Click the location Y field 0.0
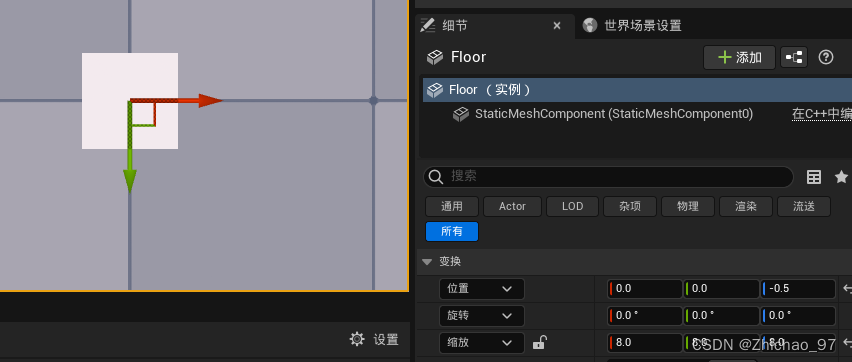This screenshot has height=362, width=852. 721,289
